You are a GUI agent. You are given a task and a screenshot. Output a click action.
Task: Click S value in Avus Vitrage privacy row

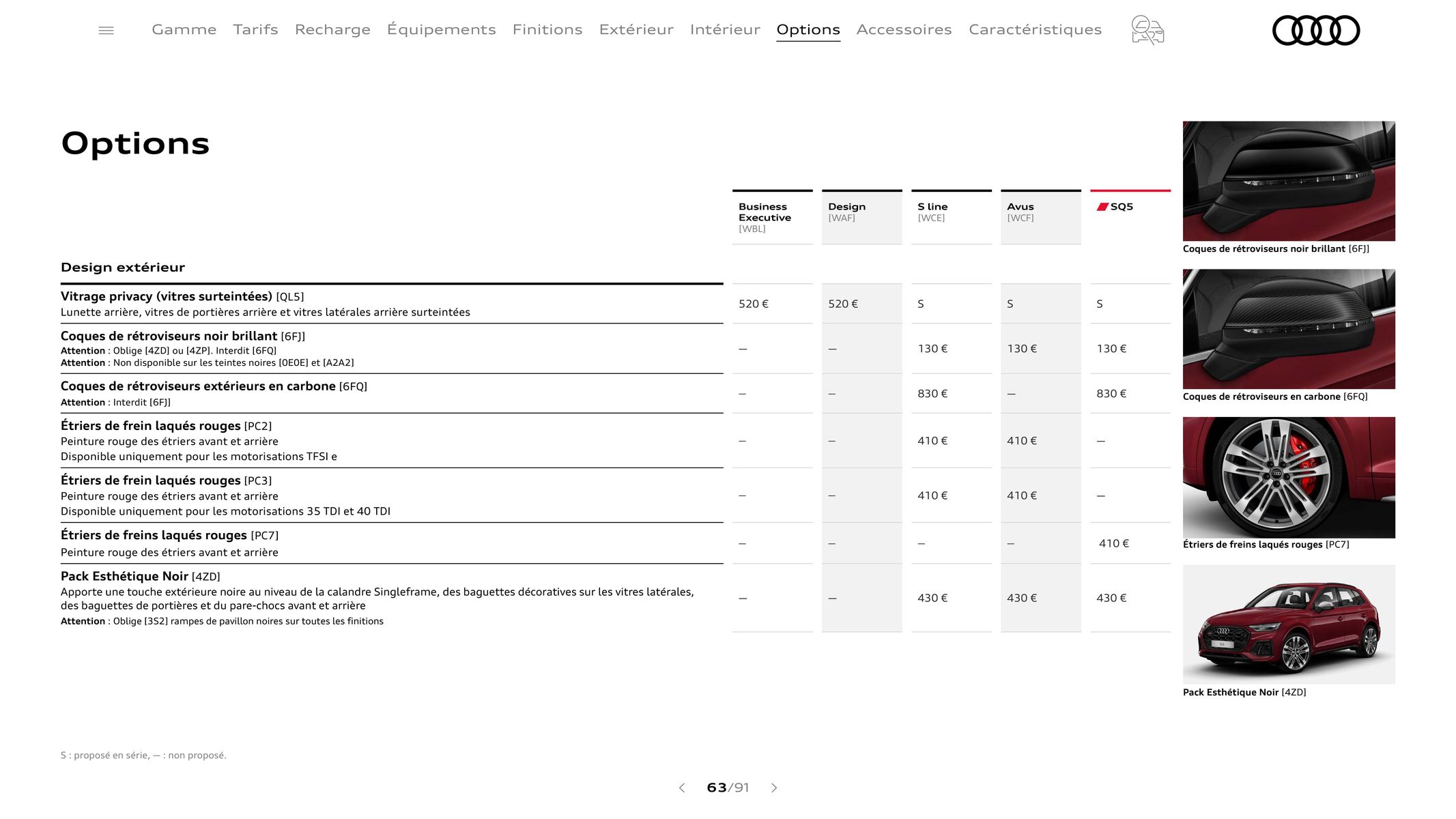[x=1010, y=304]
